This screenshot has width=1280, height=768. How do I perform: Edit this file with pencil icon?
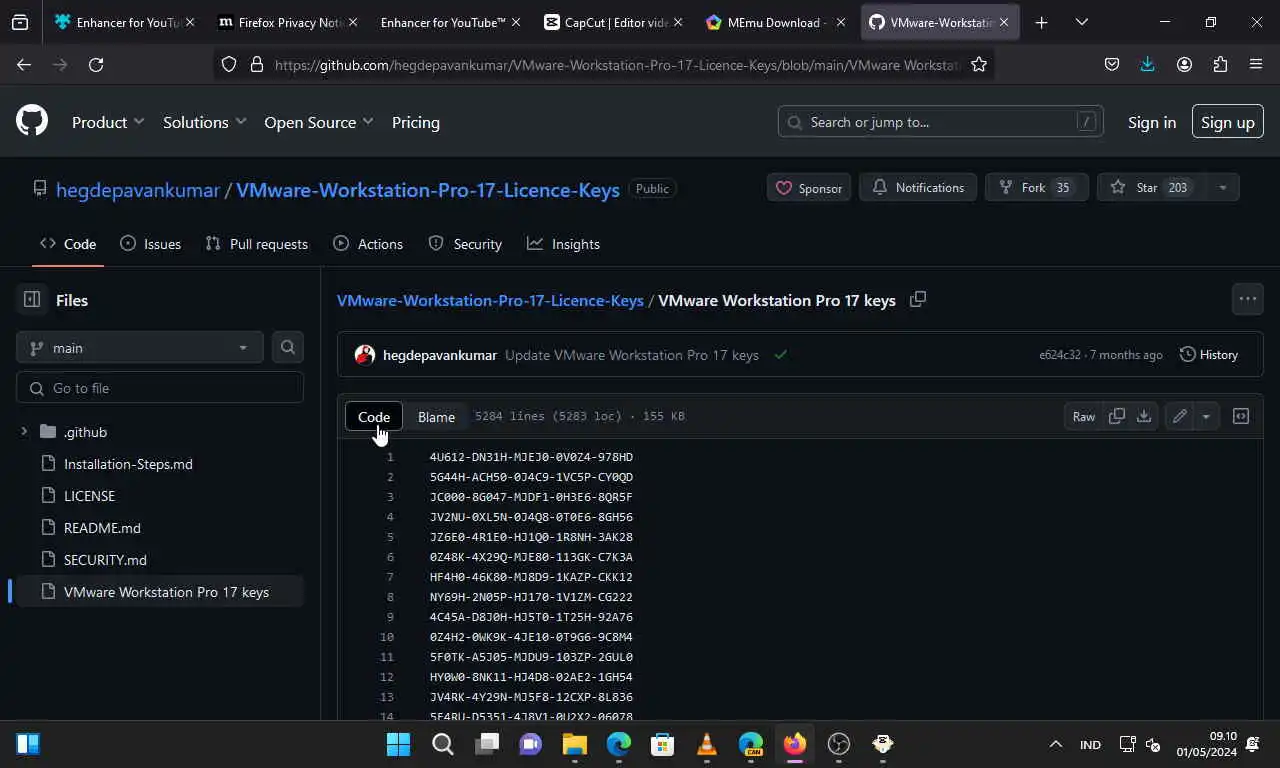[x=1180, y=416]
